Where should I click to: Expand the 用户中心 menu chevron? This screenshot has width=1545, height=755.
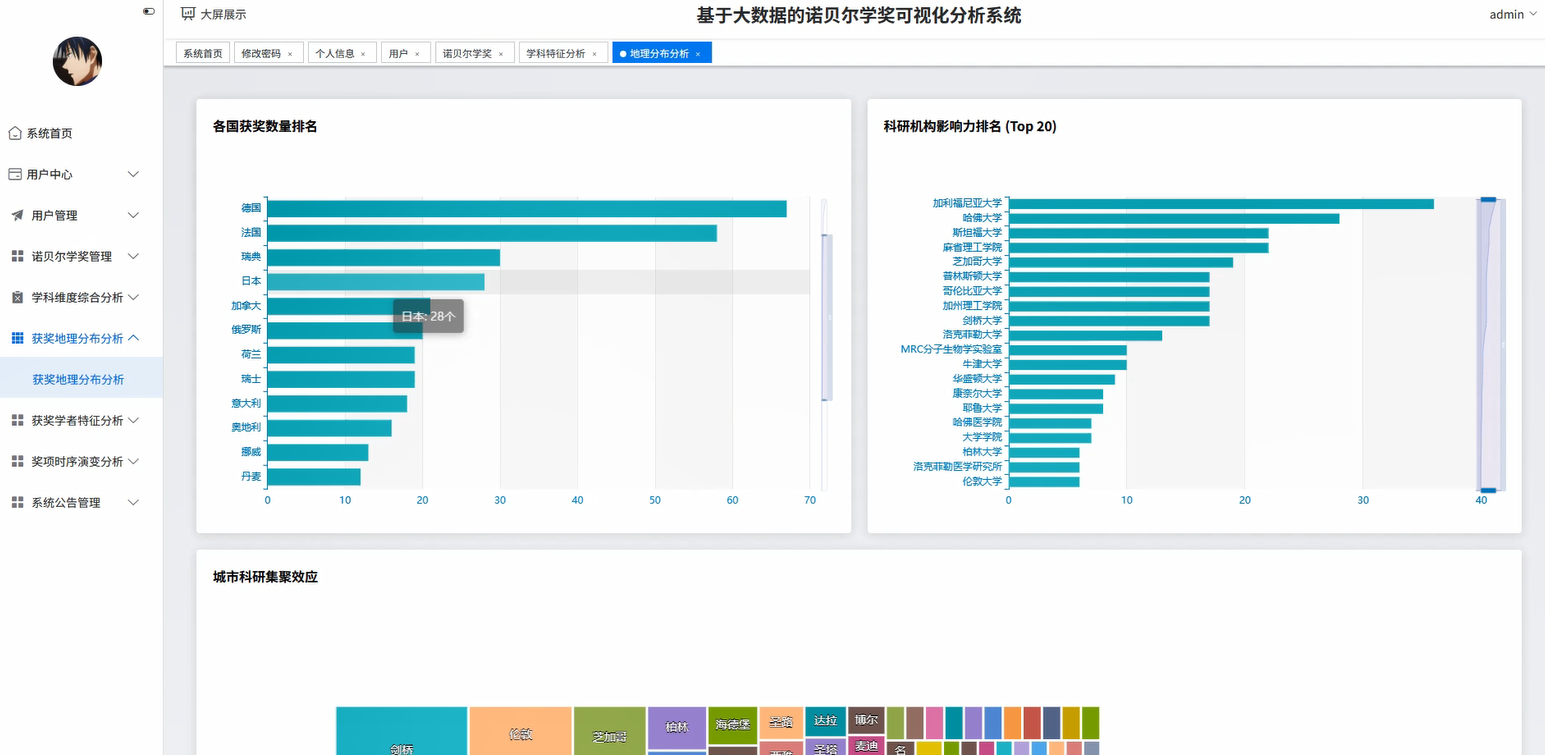[x=134, y=174]
